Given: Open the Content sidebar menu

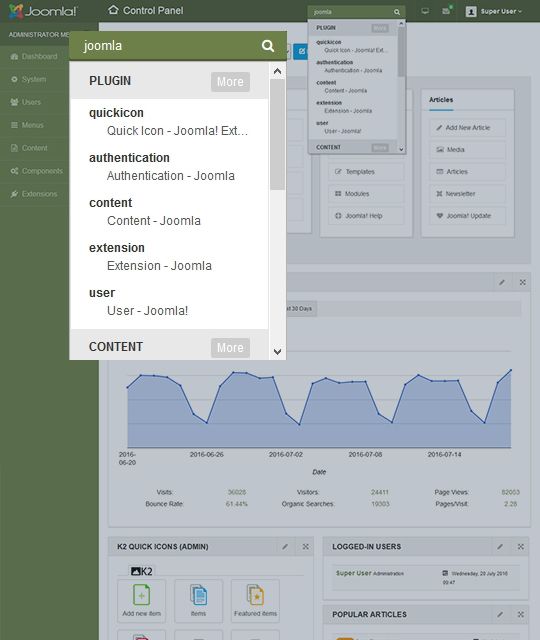Looking at the screenshot, I should [x=29, y=148].
